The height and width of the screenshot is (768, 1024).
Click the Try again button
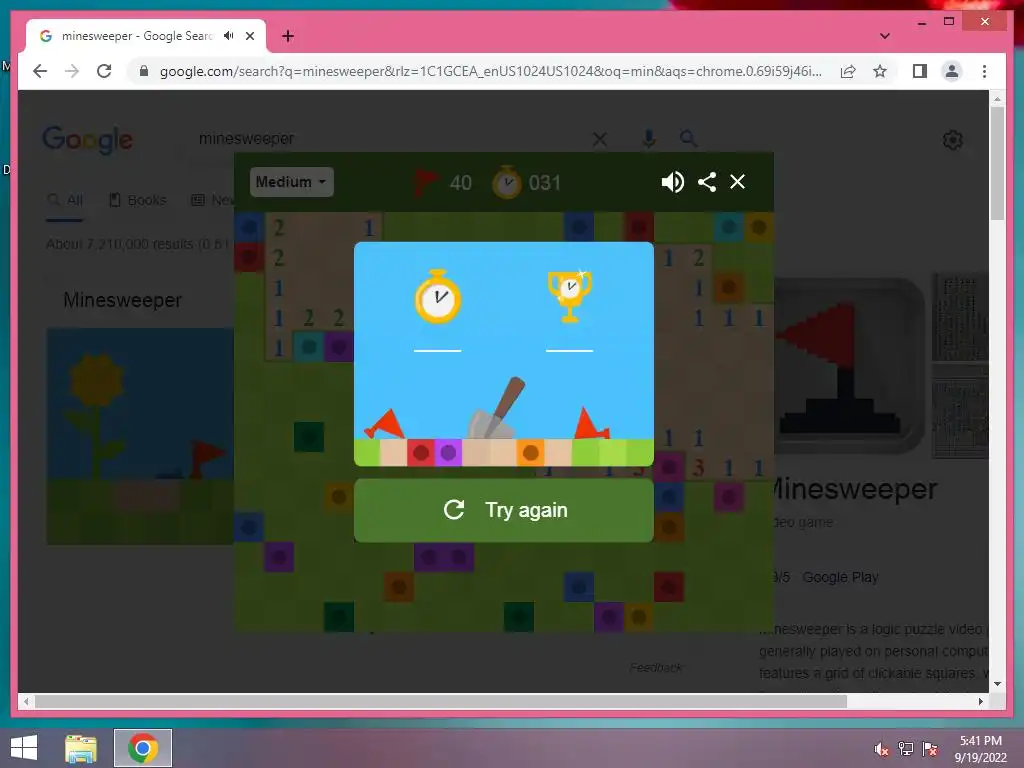(x=504, y=510)
